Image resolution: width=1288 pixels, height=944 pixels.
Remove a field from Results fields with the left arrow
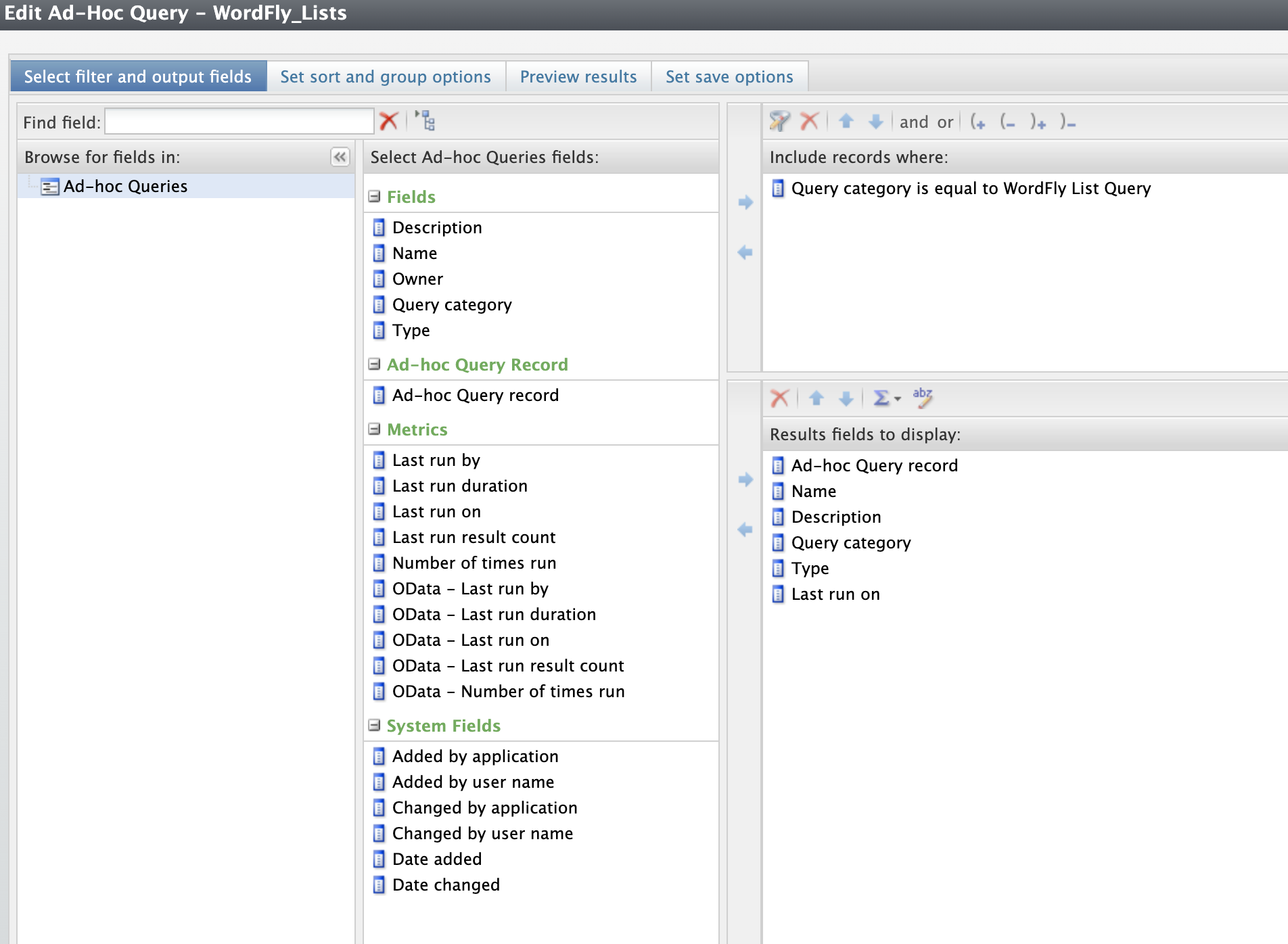pyautogui.click(x=745, y=529)
